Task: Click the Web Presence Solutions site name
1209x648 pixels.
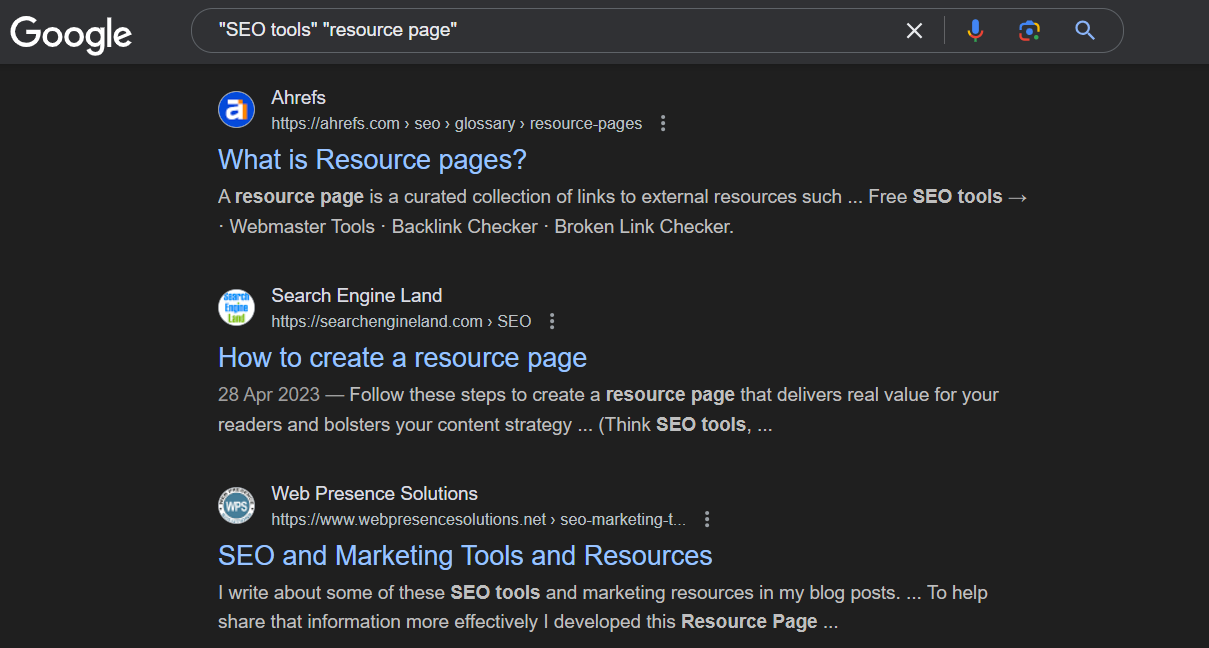Action: tap(374, 494)
